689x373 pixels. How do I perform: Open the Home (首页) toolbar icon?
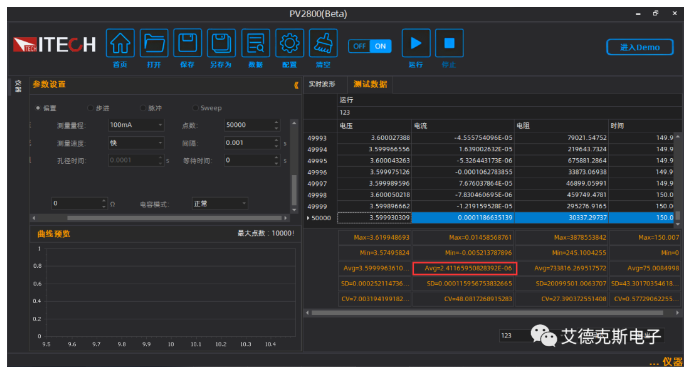tap(120, 43)
